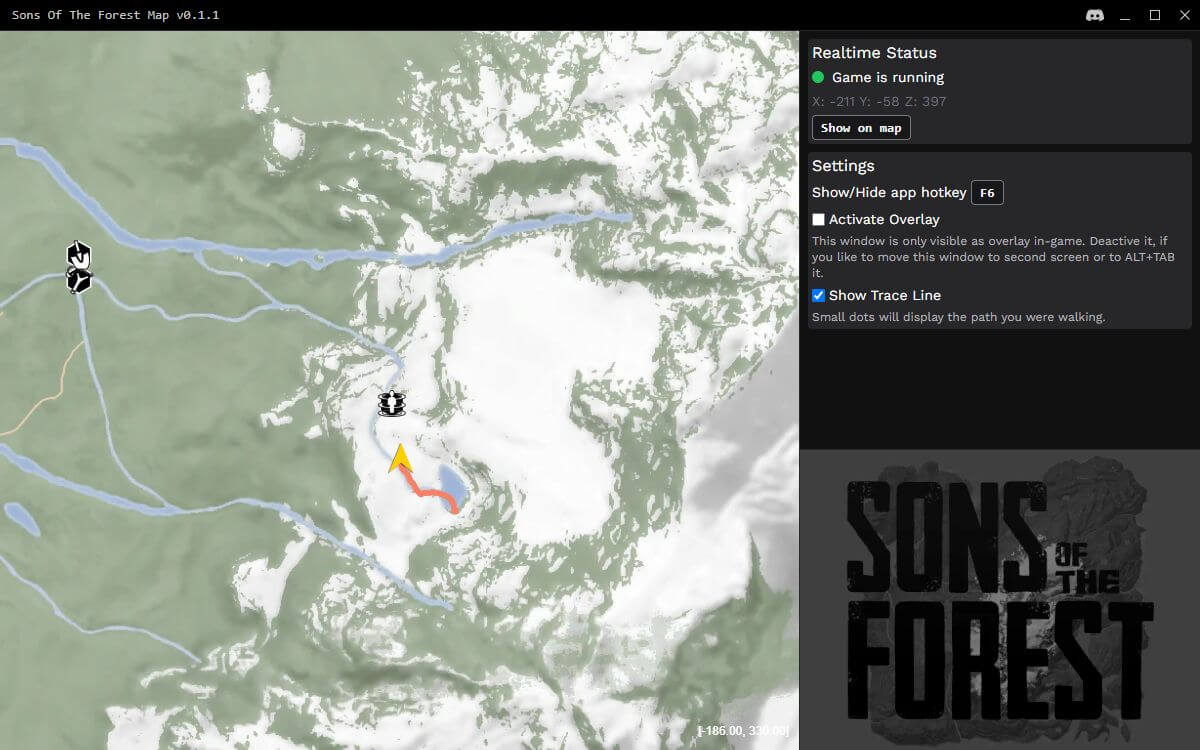
Task: Click the Discord icon in the title bar
Action: 1095,15
